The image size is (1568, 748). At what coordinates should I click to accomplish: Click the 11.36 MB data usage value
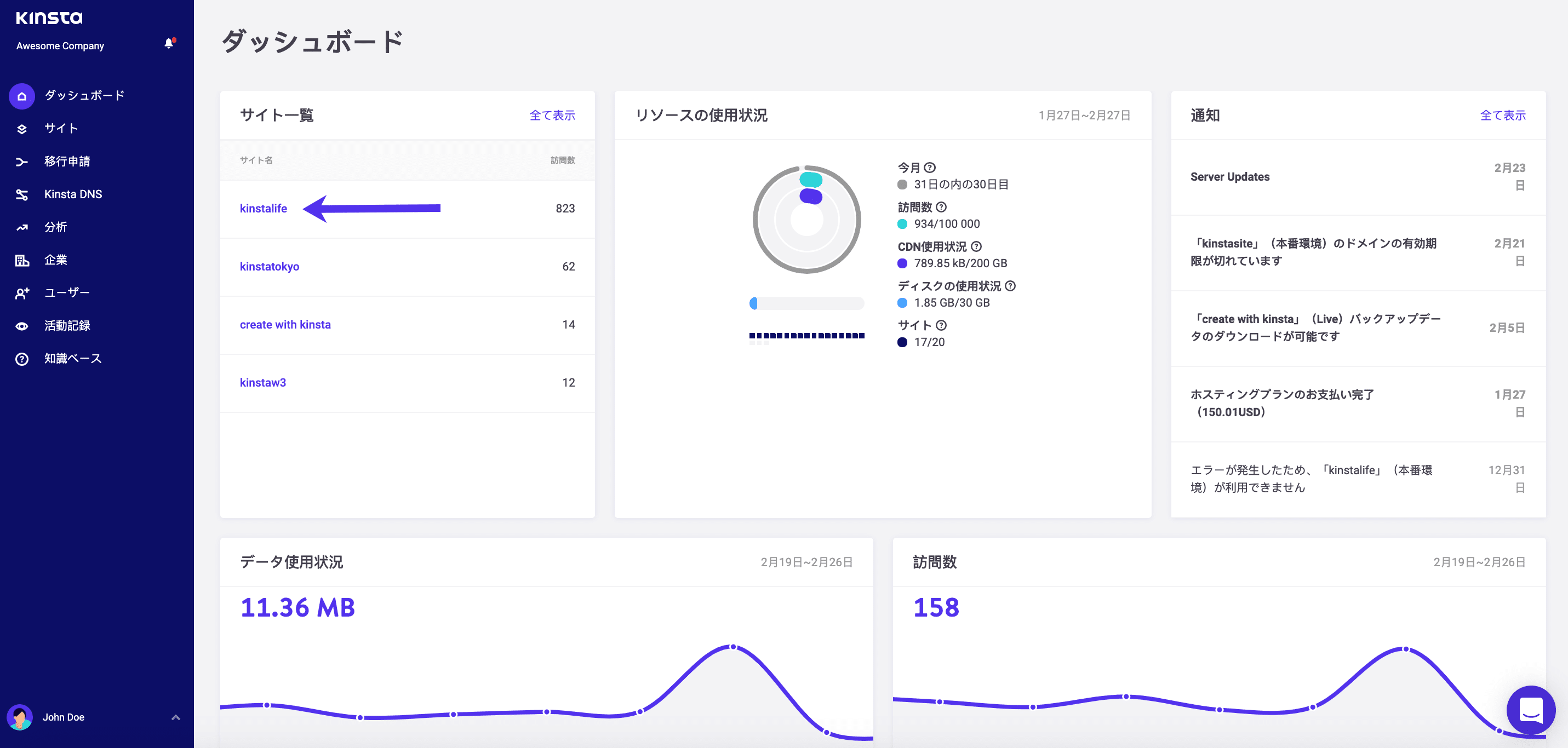tap(297, 607)
